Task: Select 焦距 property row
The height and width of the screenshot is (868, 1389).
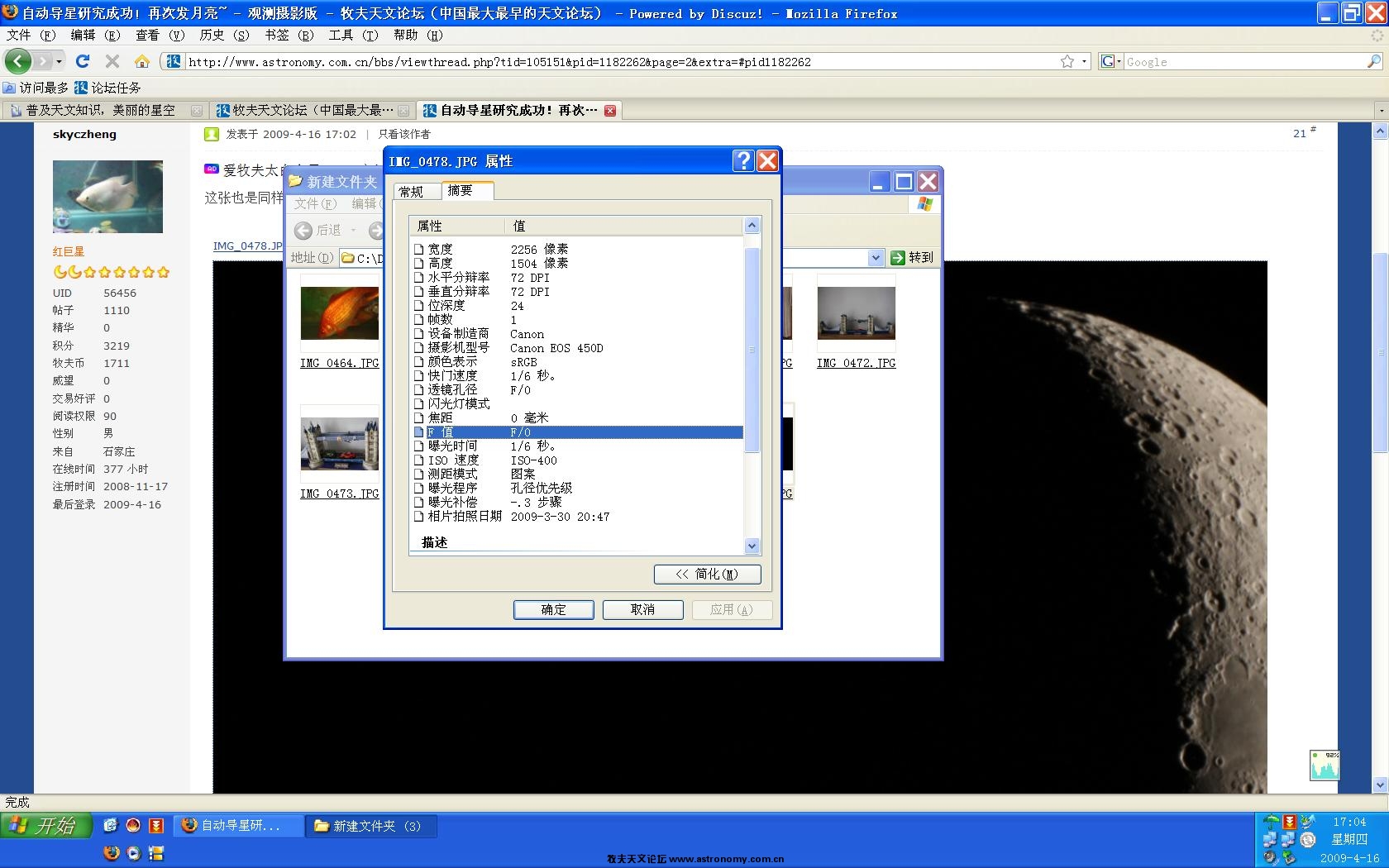Action: (577, 418)
